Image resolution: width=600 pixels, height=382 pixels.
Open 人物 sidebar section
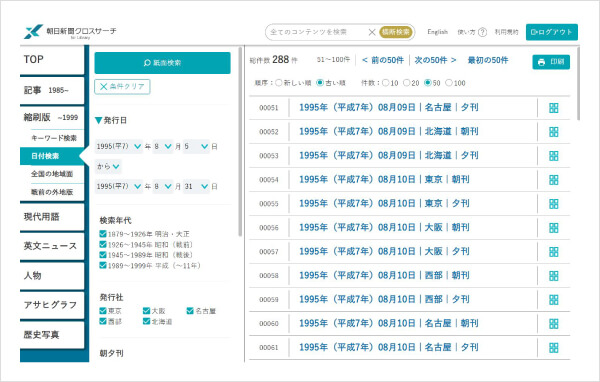(52, 276)
